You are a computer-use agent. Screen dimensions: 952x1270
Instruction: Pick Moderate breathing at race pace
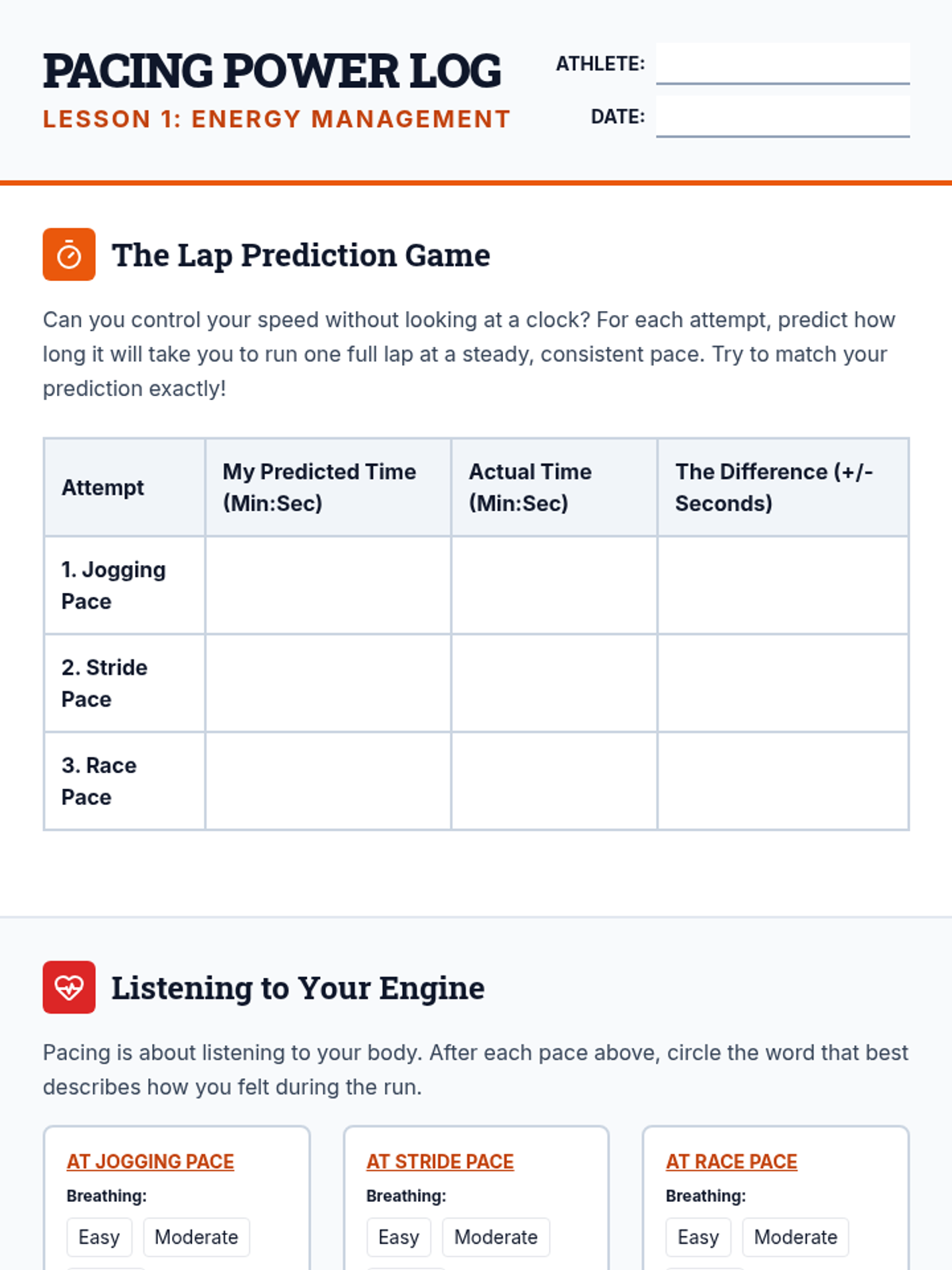(x=796, y=1237)
